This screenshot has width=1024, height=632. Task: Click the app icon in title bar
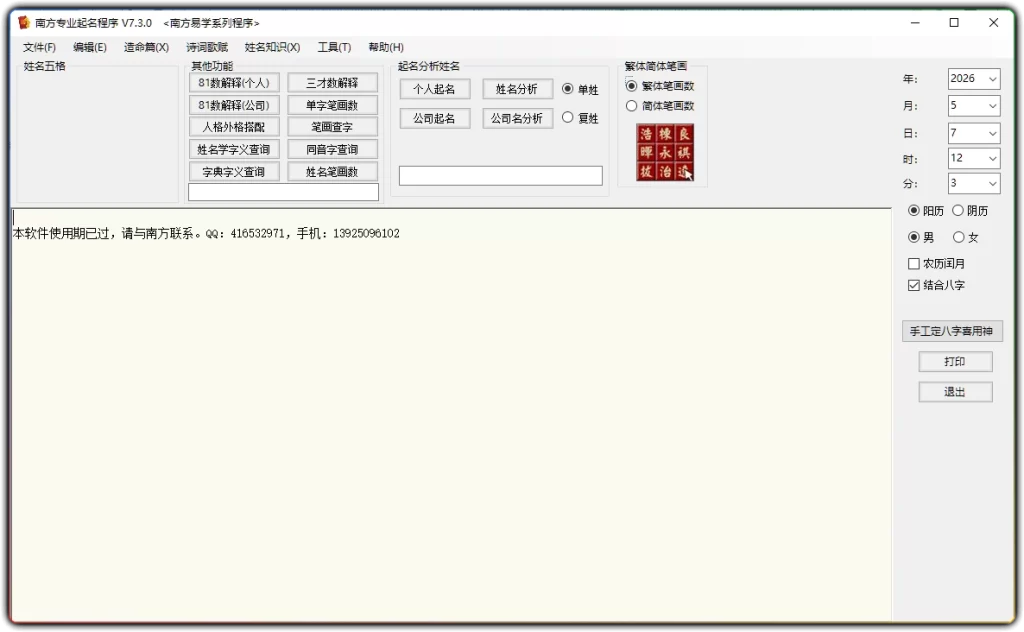(x=24, y=23)
